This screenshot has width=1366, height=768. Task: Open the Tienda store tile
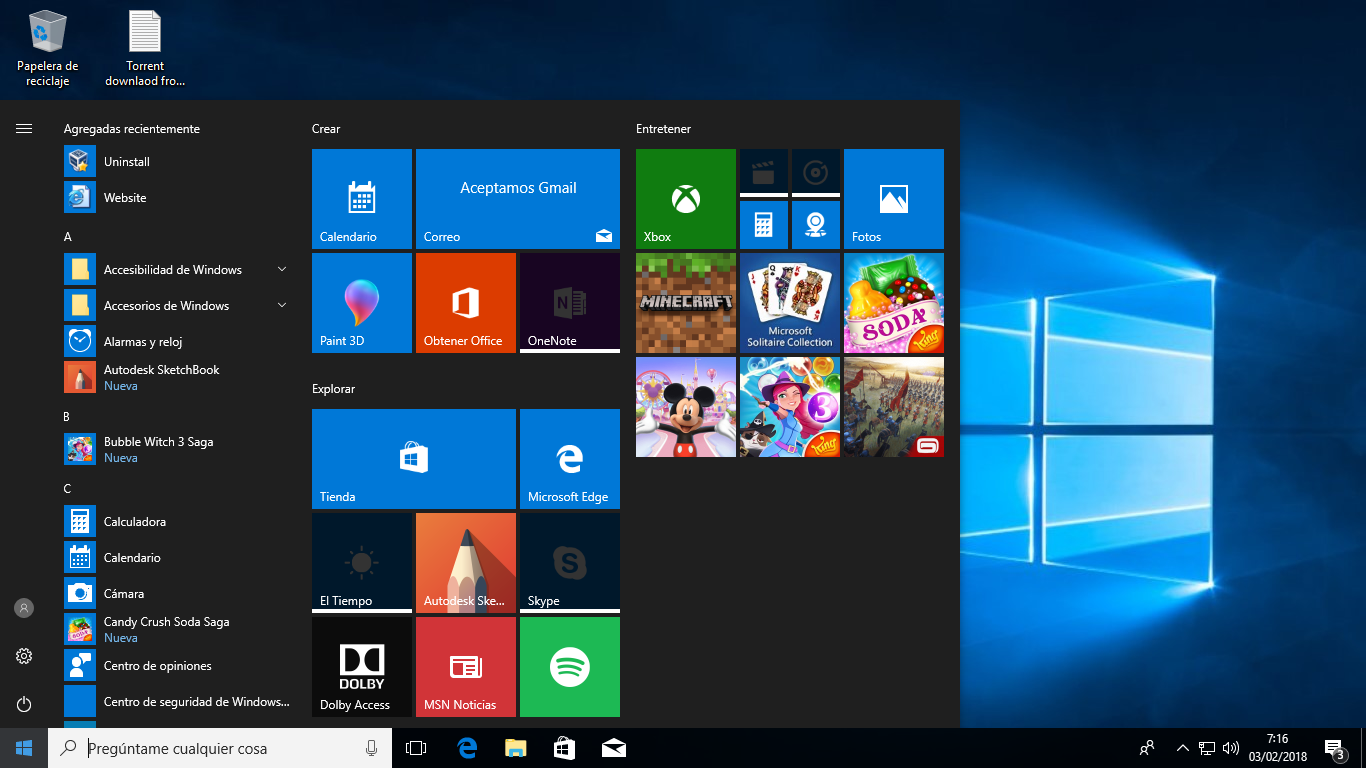pos(414,459)
